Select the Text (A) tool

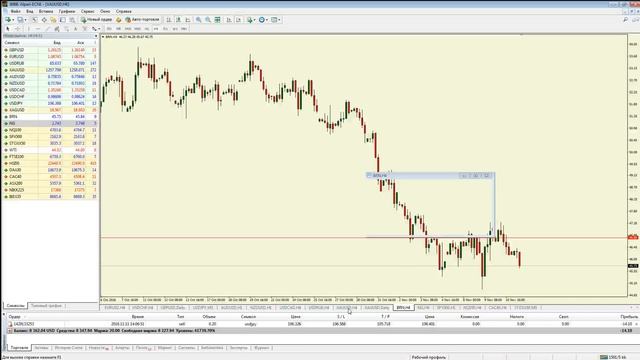pyautogui.click(x=76, y=29)
